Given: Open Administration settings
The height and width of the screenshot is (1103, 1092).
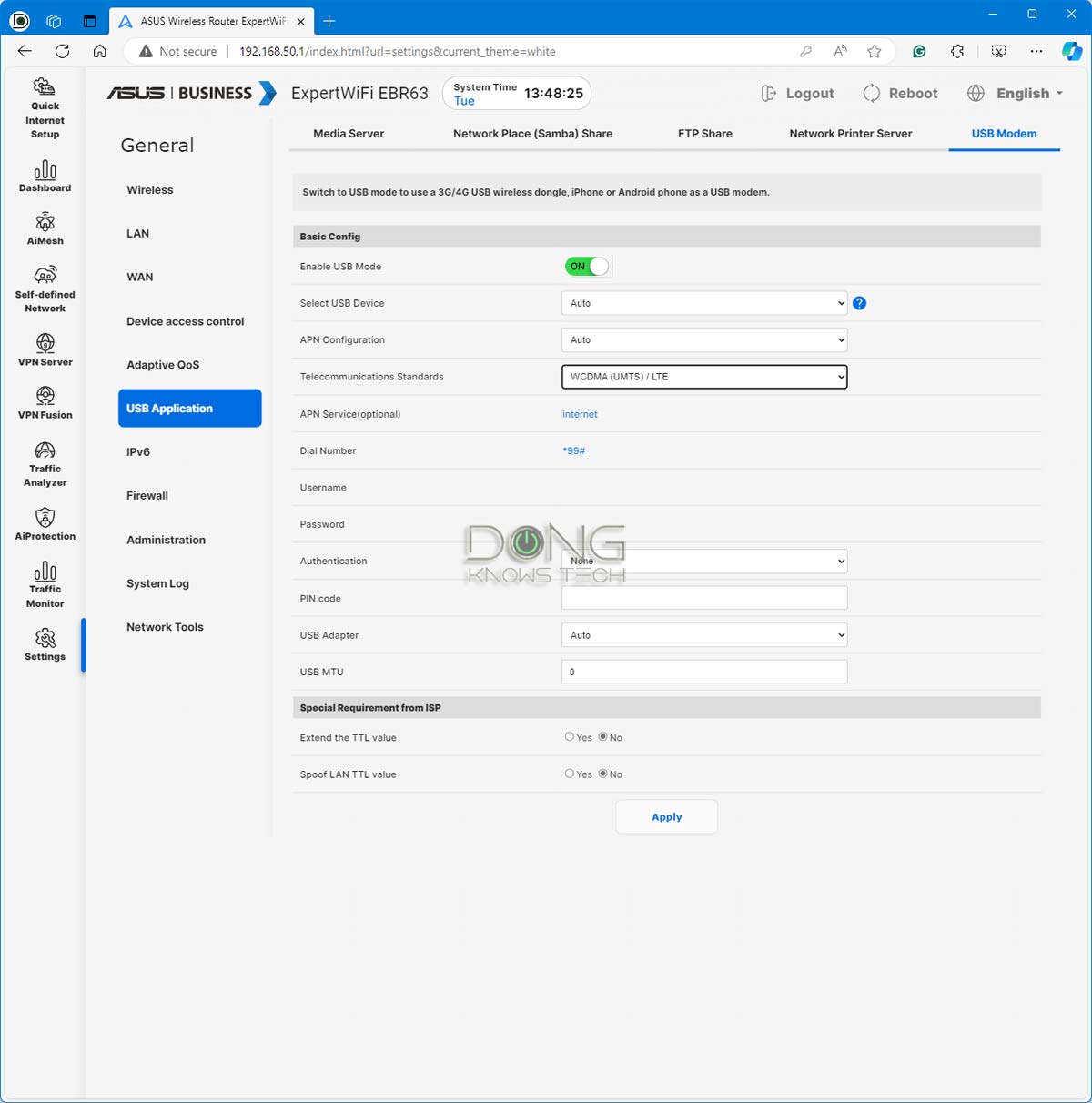Looking at the screenshot, I should coord(166,540).
